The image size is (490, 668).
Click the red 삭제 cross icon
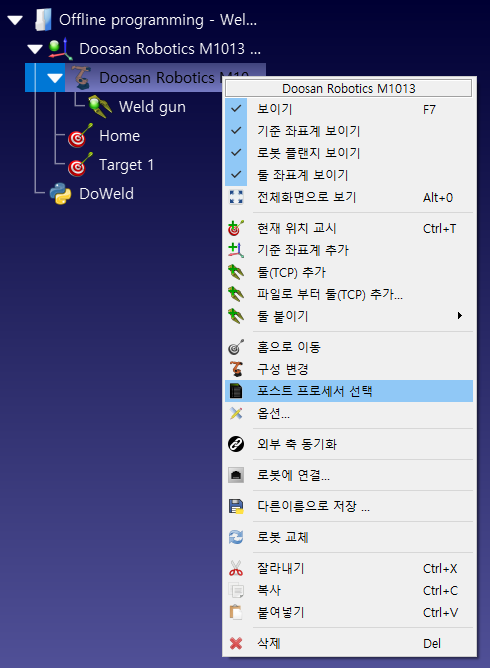[236, 643]
